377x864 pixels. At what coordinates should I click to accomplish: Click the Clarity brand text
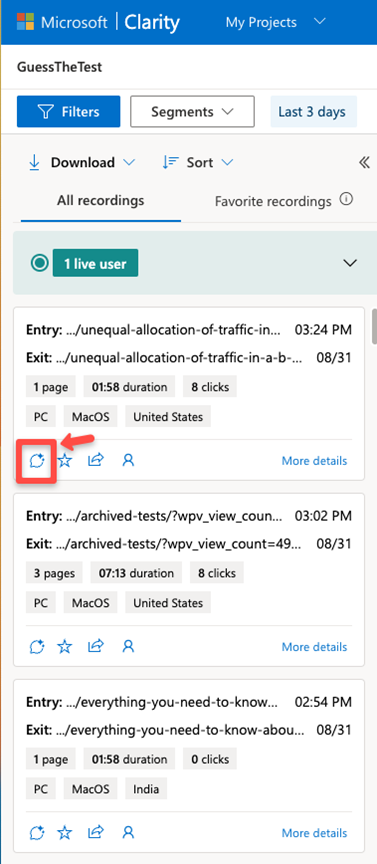(x=152, y=23)
